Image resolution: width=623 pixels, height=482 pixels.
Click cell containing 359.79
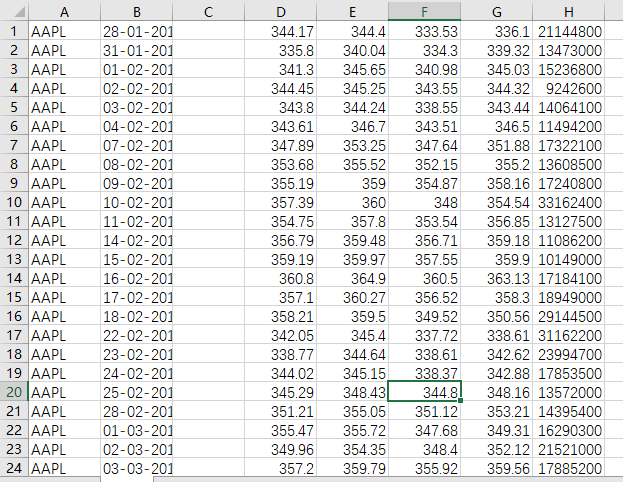[352, 468]
